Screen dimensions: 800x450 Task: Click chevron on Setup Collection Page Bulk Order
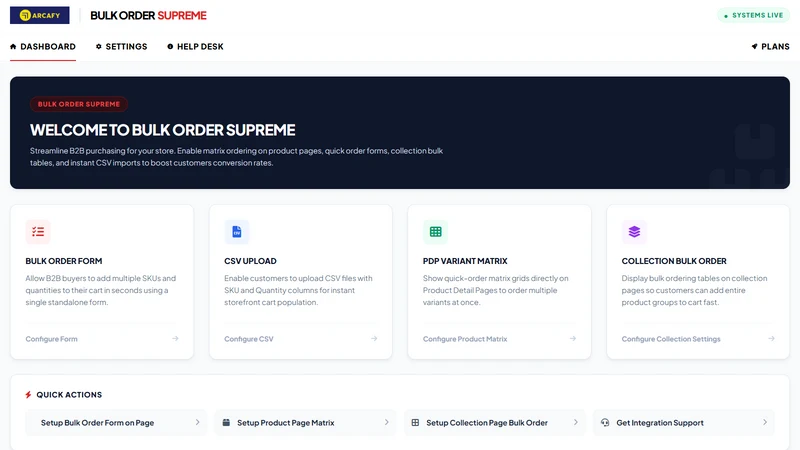(x=576, y=422)
